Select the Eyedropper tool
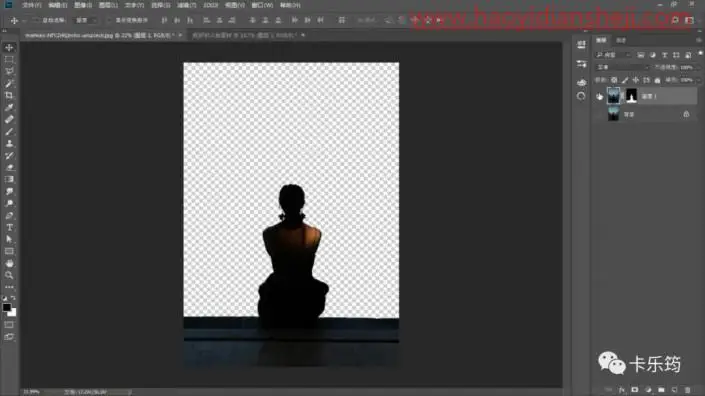The image size is (705, 396). pyautogui.click(x=9, y=107)
